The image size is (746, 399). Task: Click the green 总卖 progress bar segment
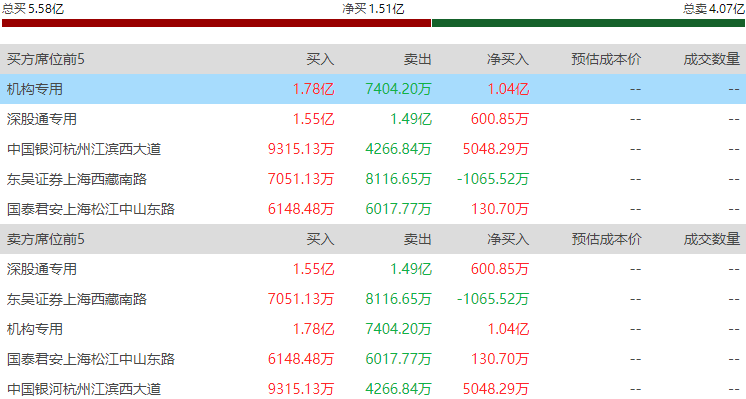(x=588, y=23)
